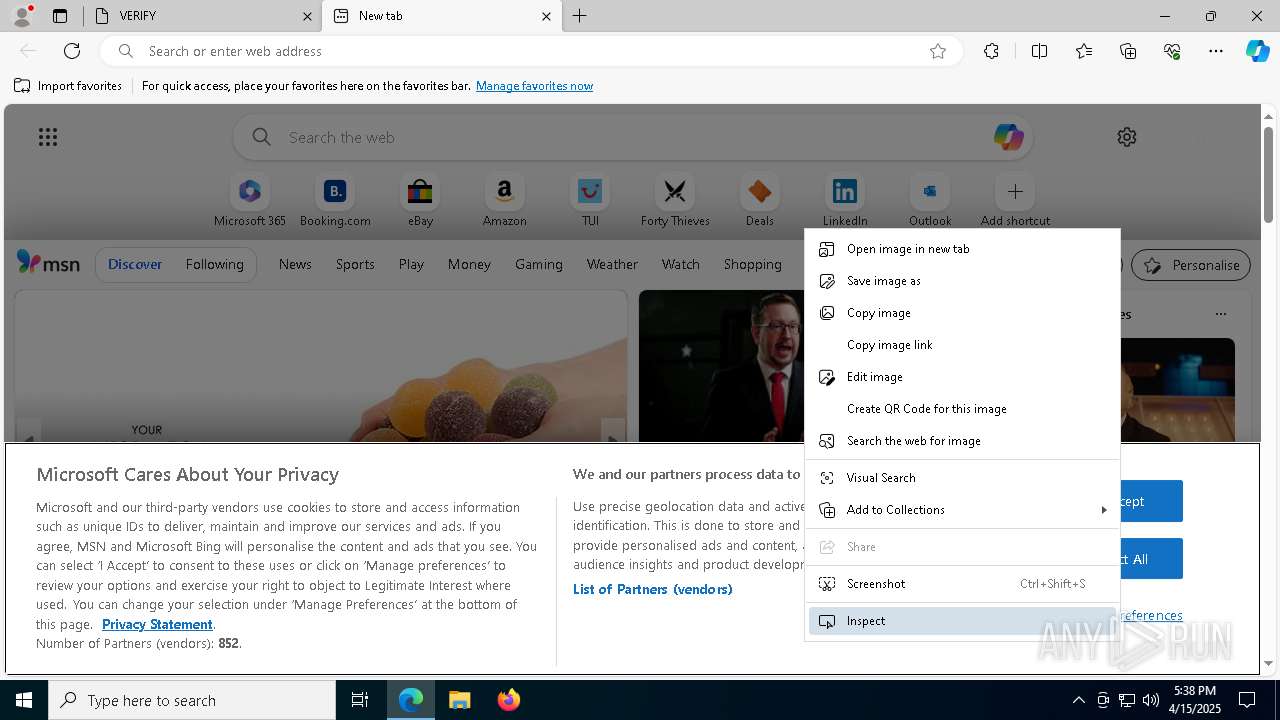The image size is (1280, 720).
Task: Open the Forty Thieves shortcut
Action: click(x=675, y=201)
